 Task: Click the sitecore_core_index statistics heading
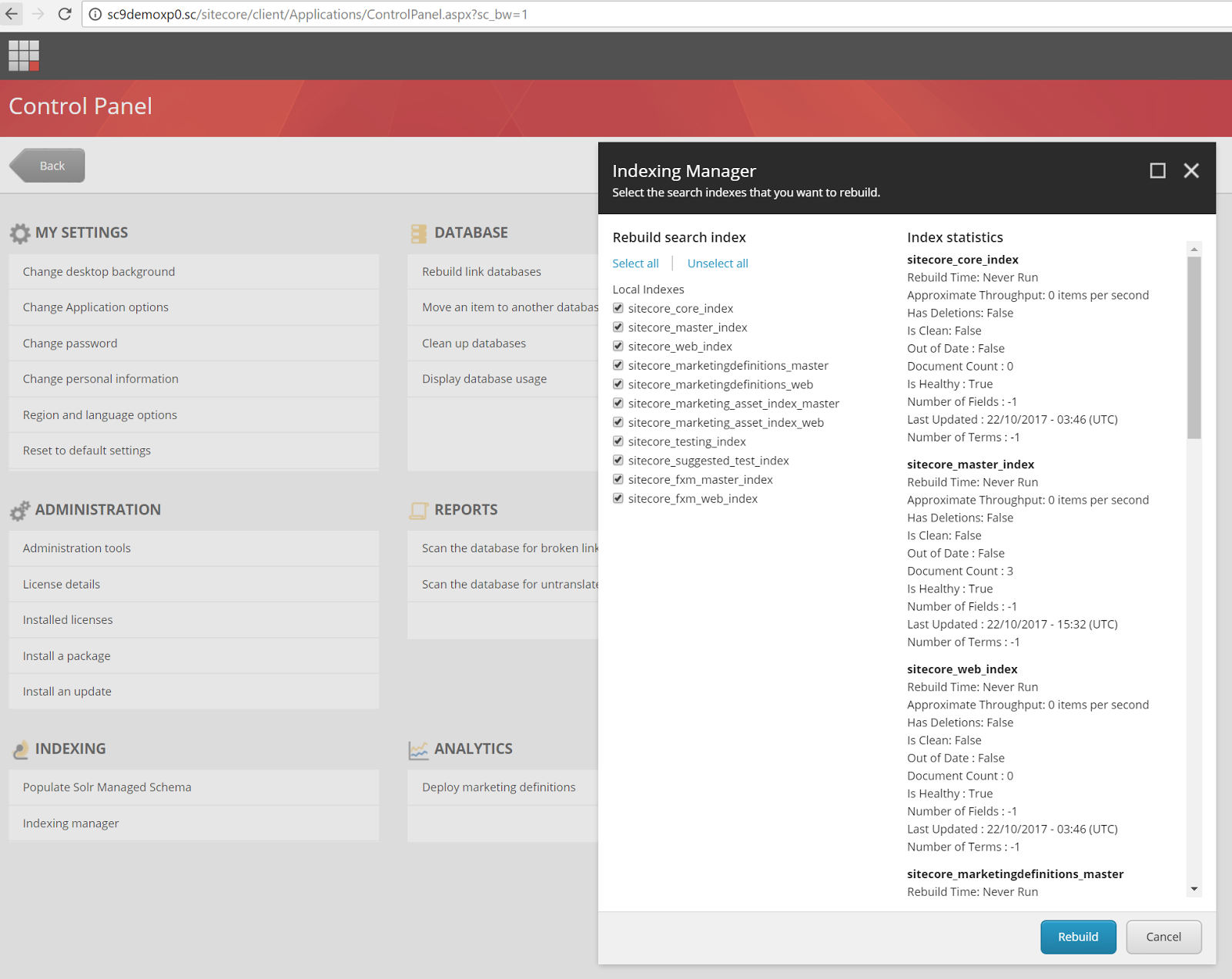point(962,260)
